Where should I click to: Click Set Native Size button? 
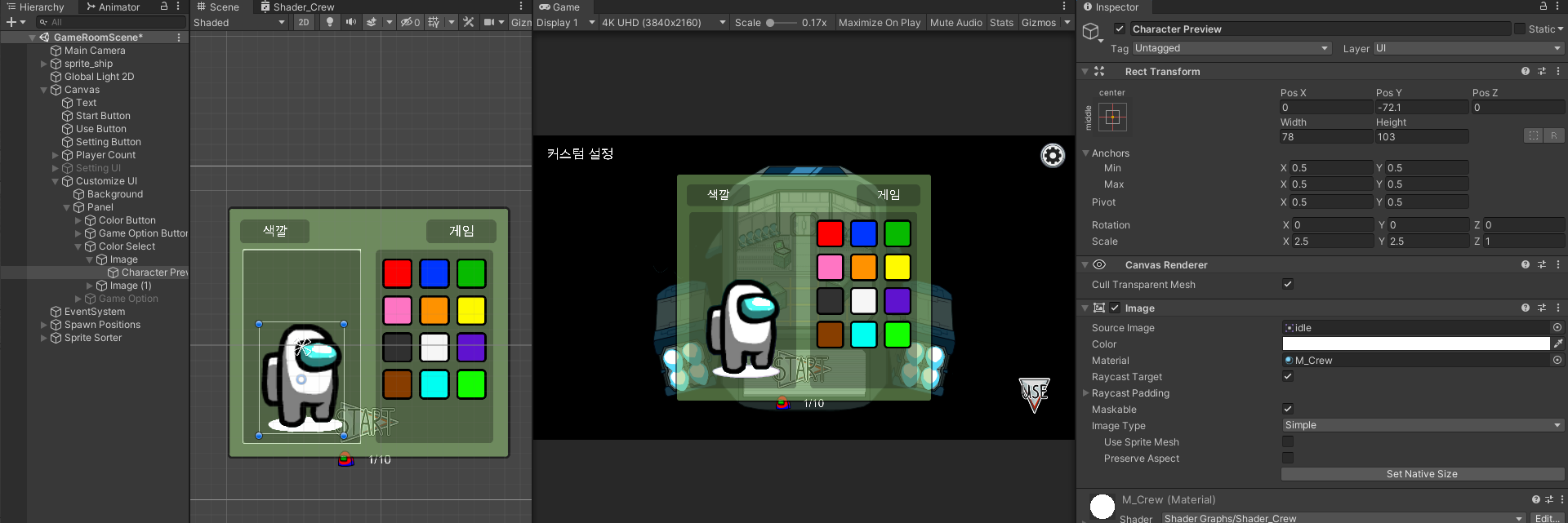click(1422, 474)
